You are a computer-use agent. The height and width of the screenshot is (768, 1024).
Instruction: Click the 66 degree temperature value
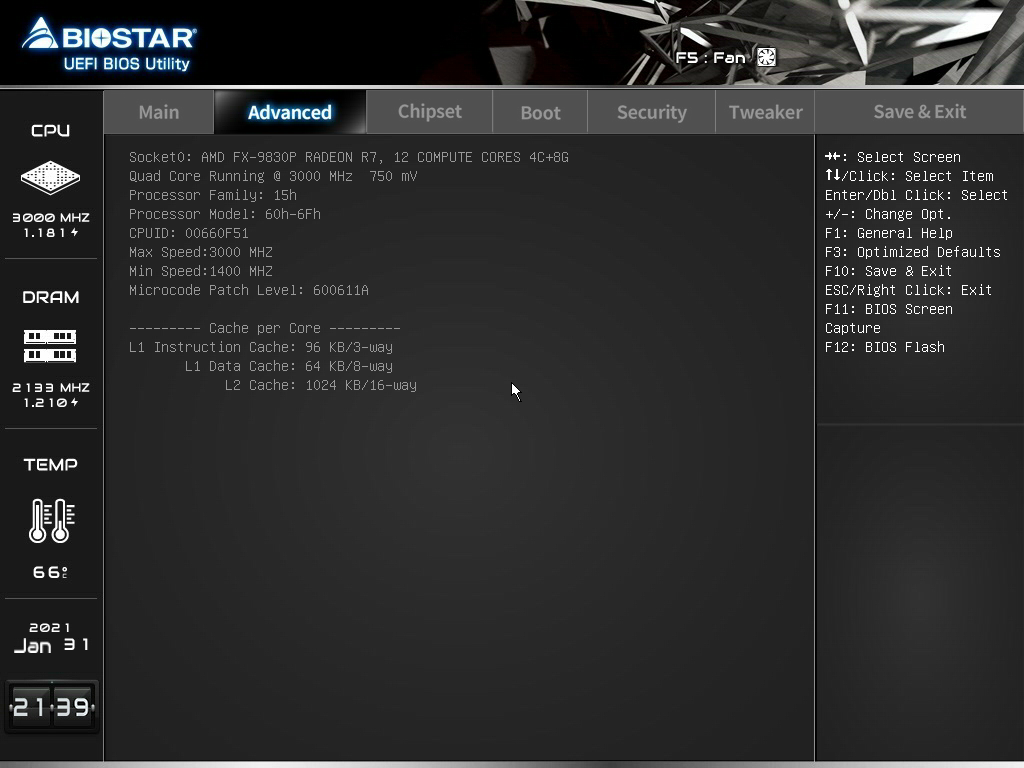click(x=50, y=572)
